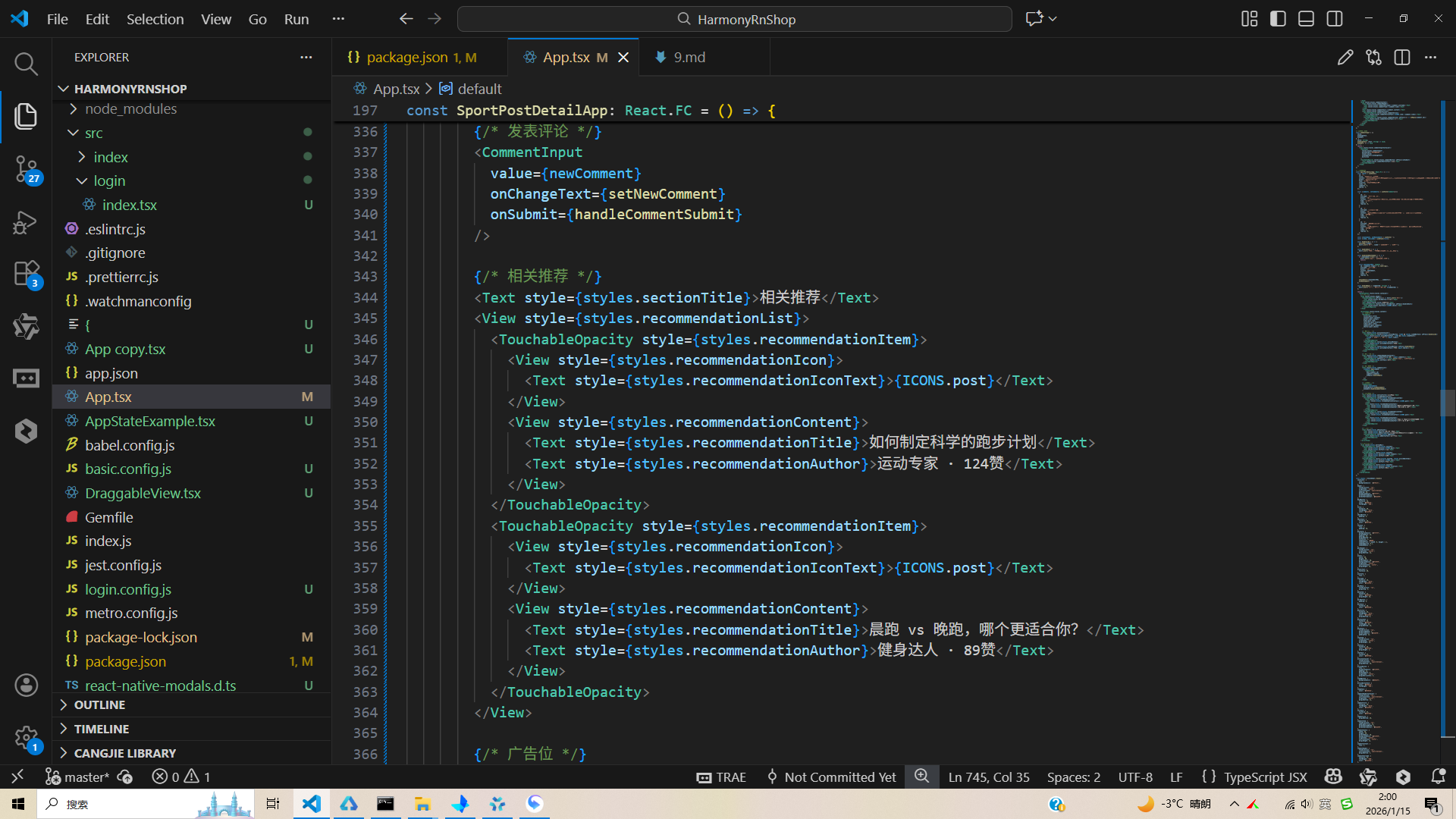Open the Selection menu
The image size is (1456, 819).
pyautogui.click(x=155, y=19)
